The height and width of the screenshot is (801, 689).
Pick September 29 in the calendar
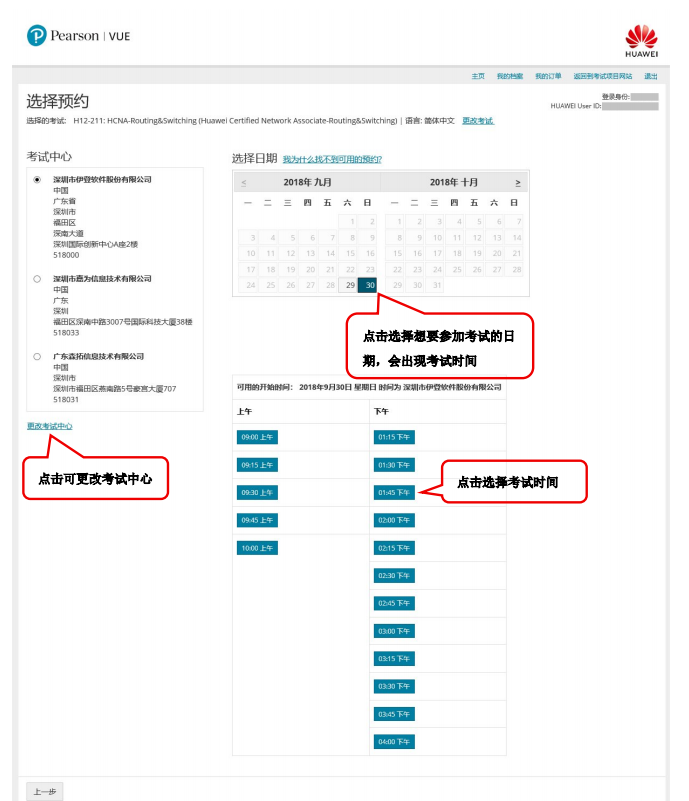(x=348, y=285)
